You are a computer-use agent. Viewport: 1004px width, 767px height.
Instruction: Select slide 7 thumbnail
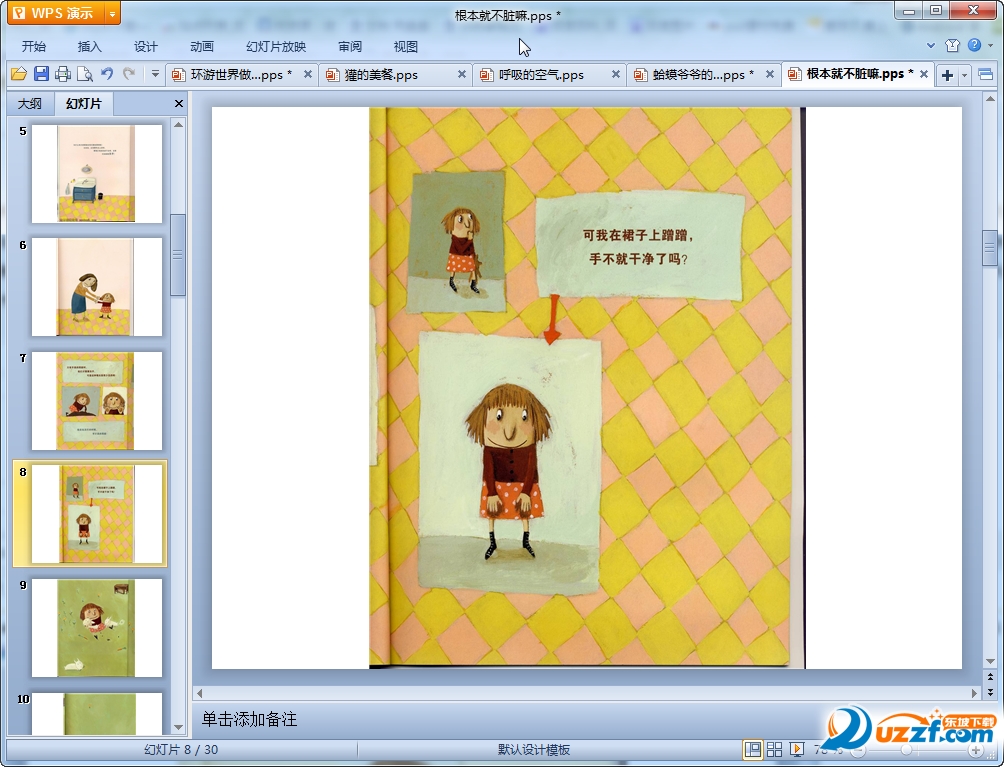point(97,401)
